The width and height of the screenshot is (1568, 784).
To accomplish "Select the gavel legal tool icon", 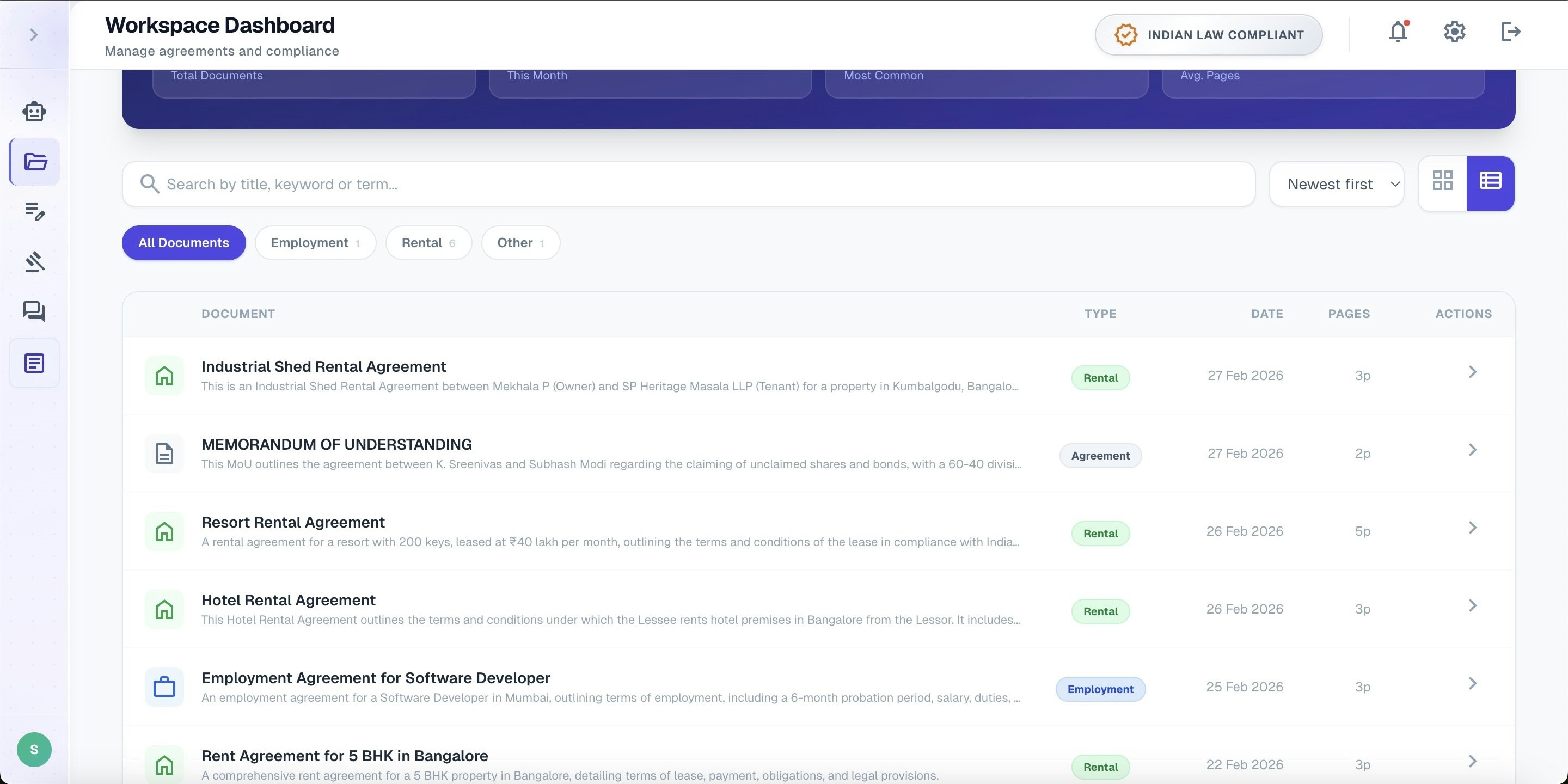I will pyautogui.click(x=34, y=261).
